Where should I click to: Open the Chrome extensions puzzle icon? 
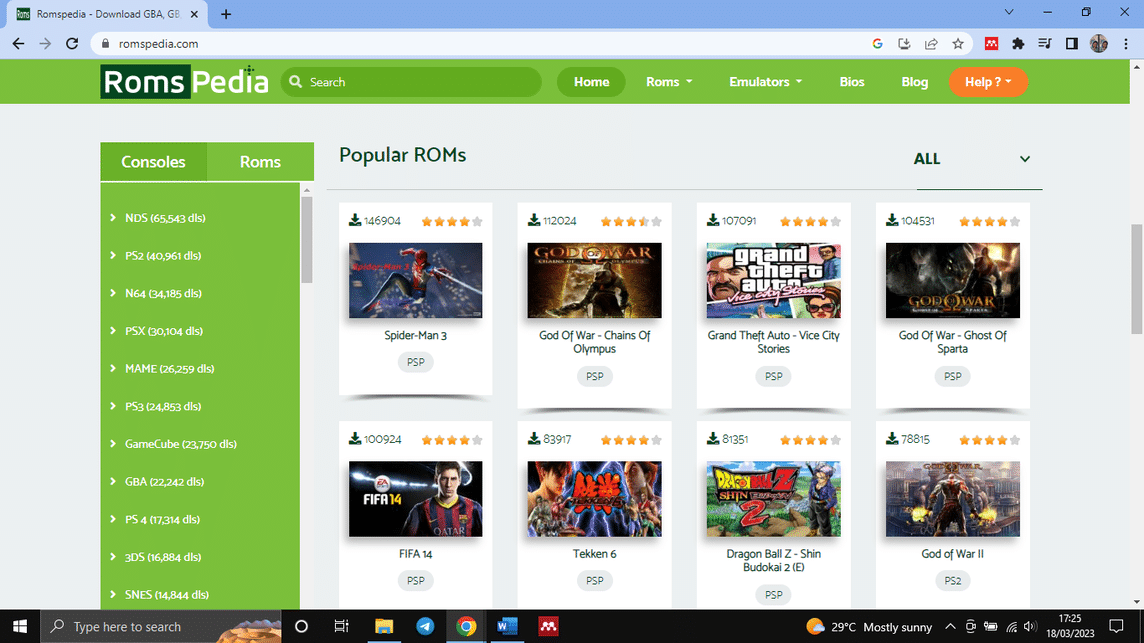[1018, 44]
